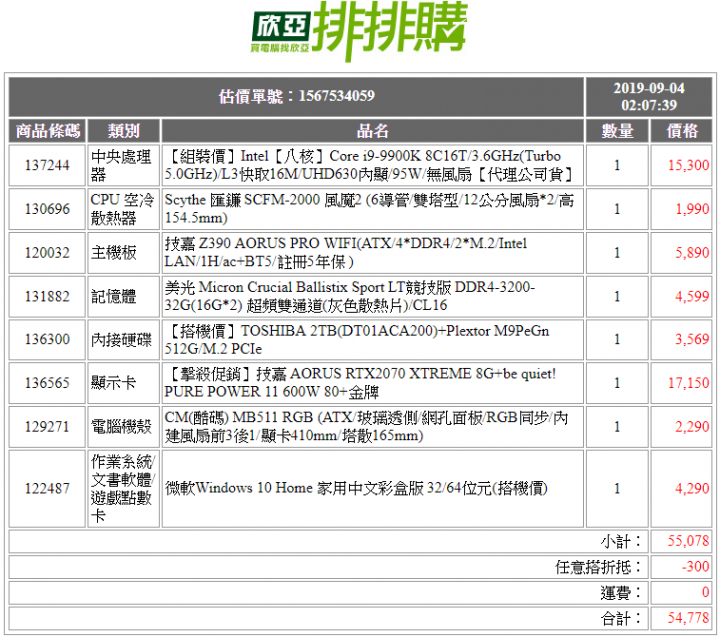
Task: Select barcode 136565 cell
Action: pos(47,383)
